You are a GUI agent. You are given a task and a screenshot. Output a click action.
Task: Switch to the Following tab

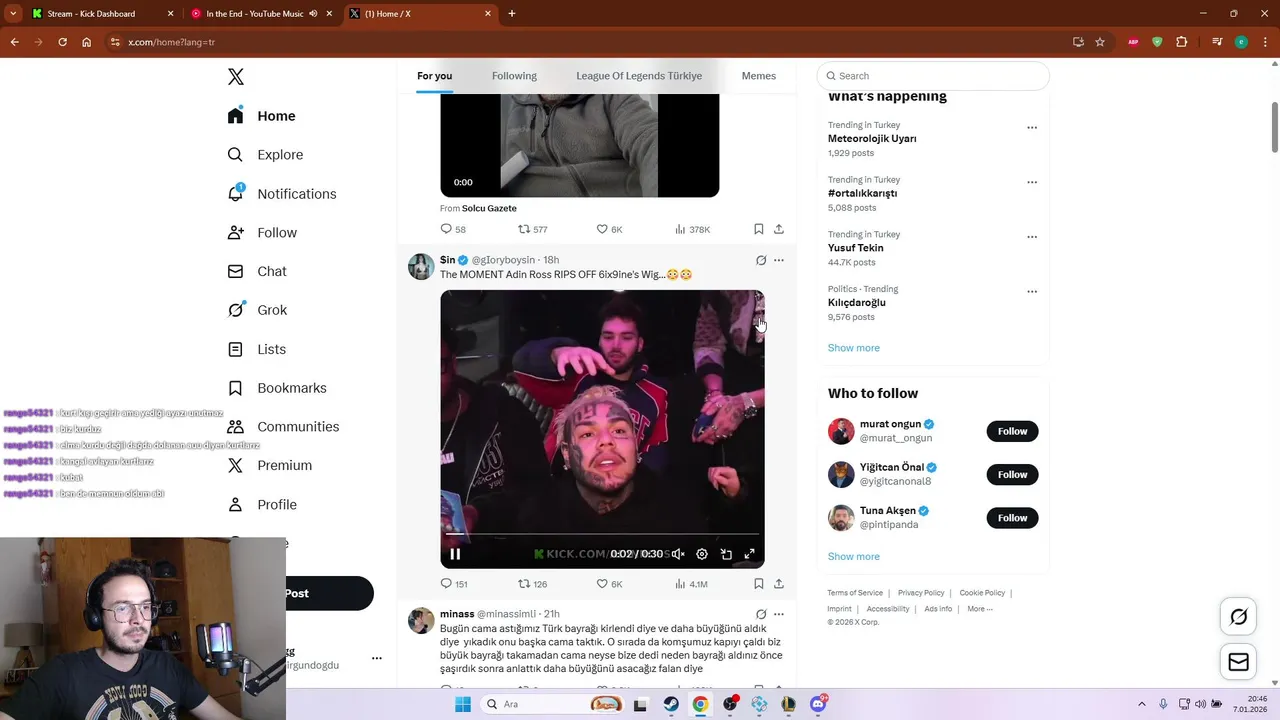514,76
